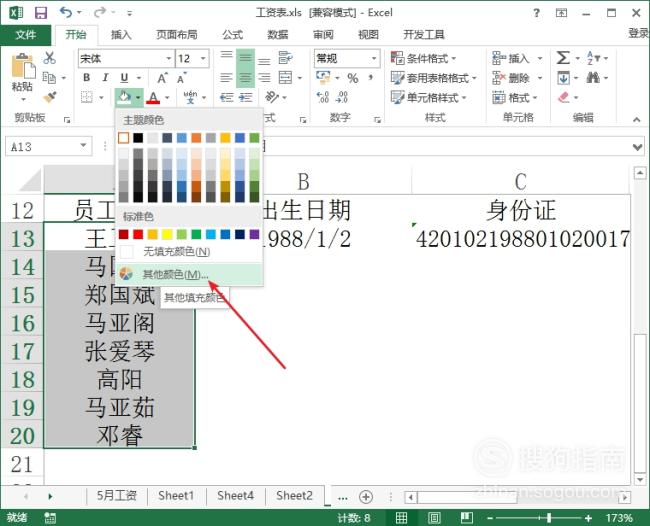Click the 插入 Insert cells button

[x=517, y=58]
